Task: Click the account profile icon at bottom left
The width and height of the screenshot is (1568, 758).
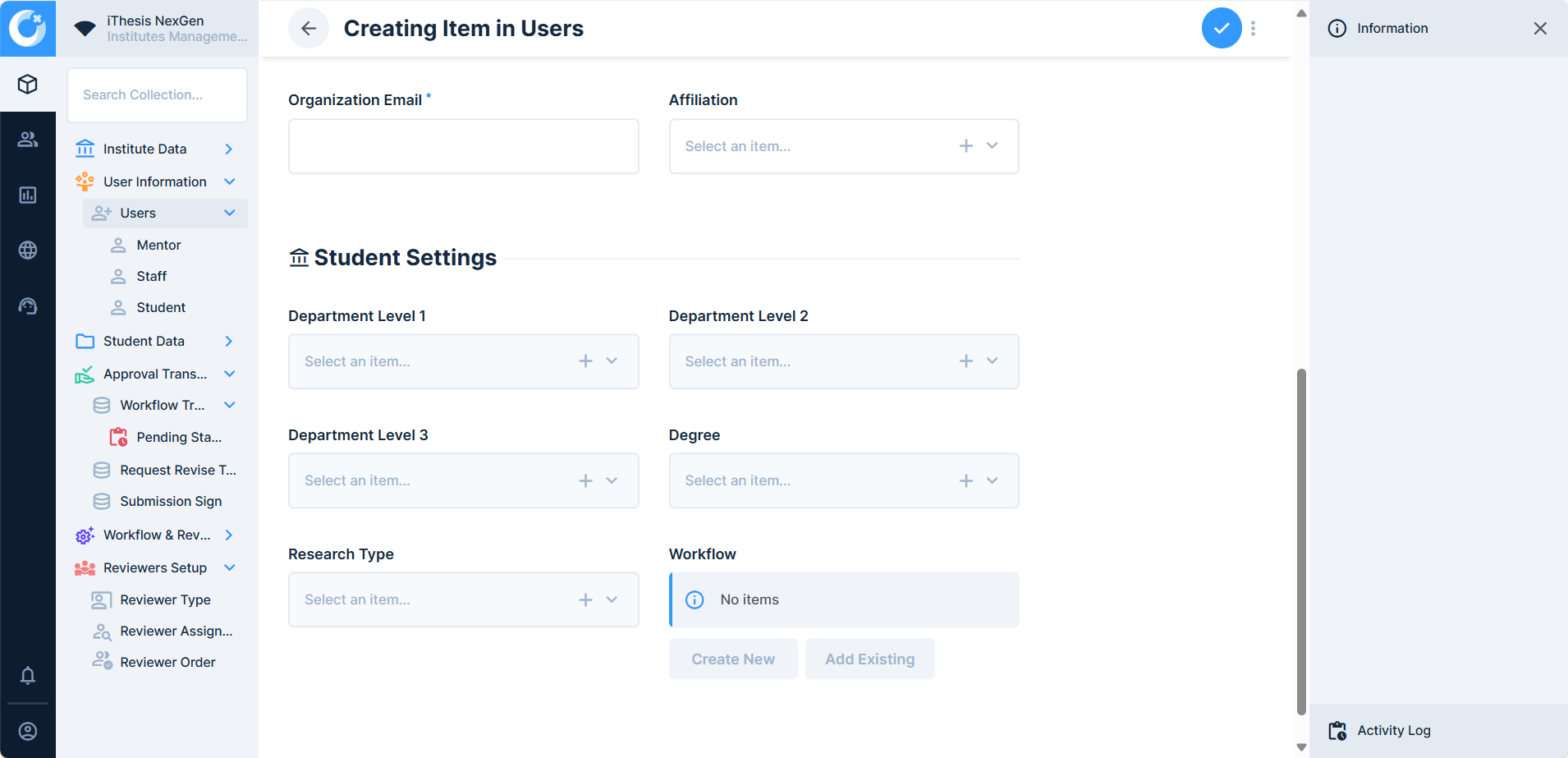Action: point(28,731)
